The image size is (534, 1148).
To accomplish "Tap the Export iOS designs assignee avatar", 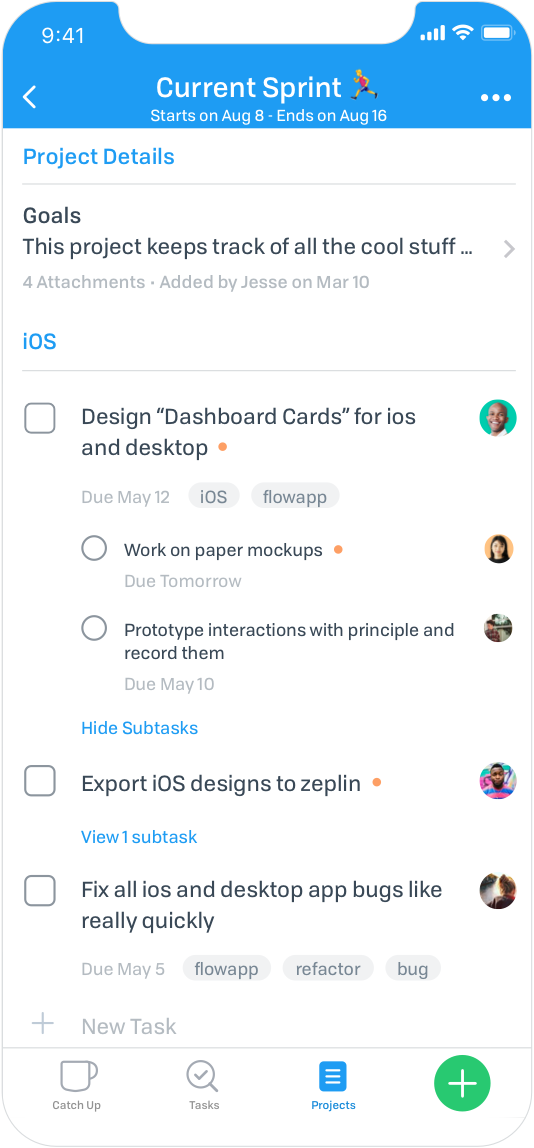I will point(498,780).
